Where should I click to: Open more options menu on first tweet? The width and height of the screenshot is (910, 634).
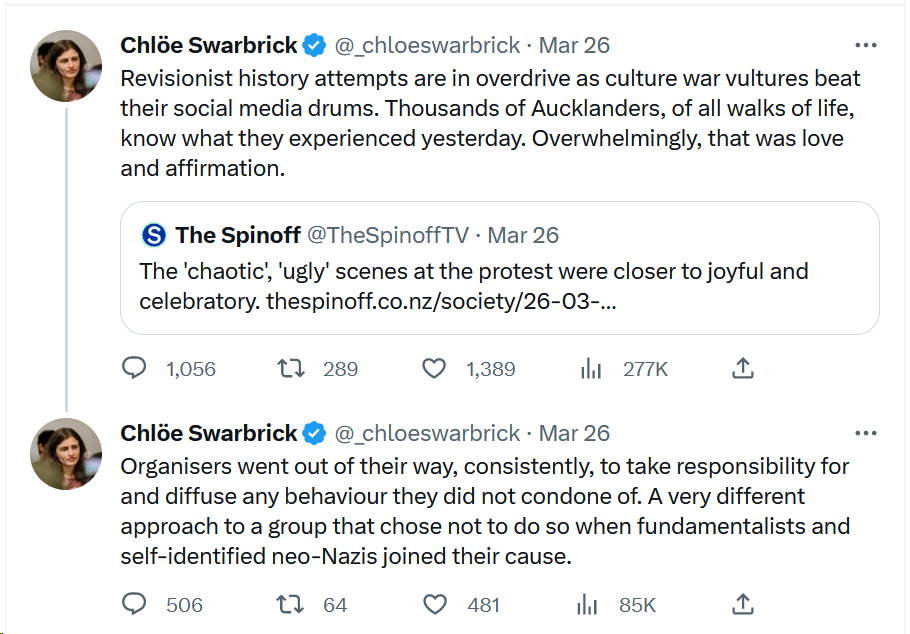click(x=866, y=45)
